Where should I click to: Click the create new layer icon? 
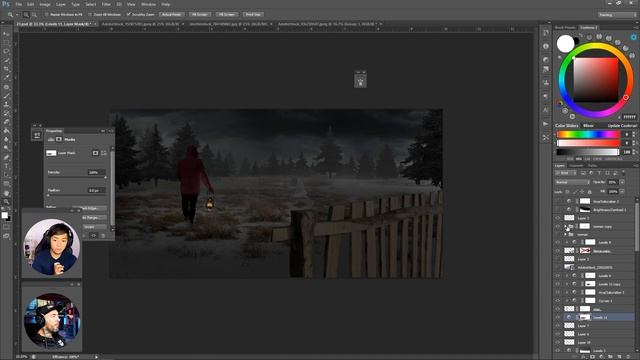tap(620, 357)
